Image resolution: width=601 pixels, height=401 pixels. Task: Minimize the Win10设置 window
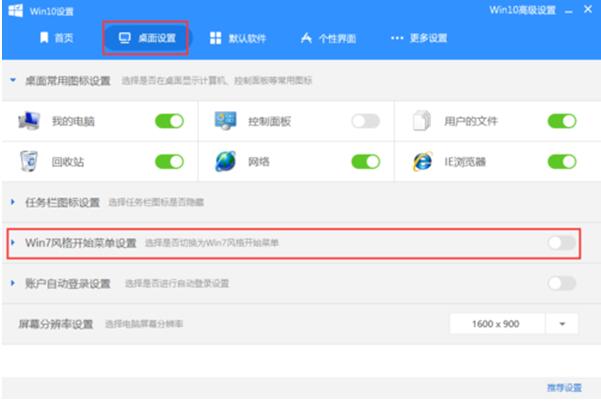[569, 12]
